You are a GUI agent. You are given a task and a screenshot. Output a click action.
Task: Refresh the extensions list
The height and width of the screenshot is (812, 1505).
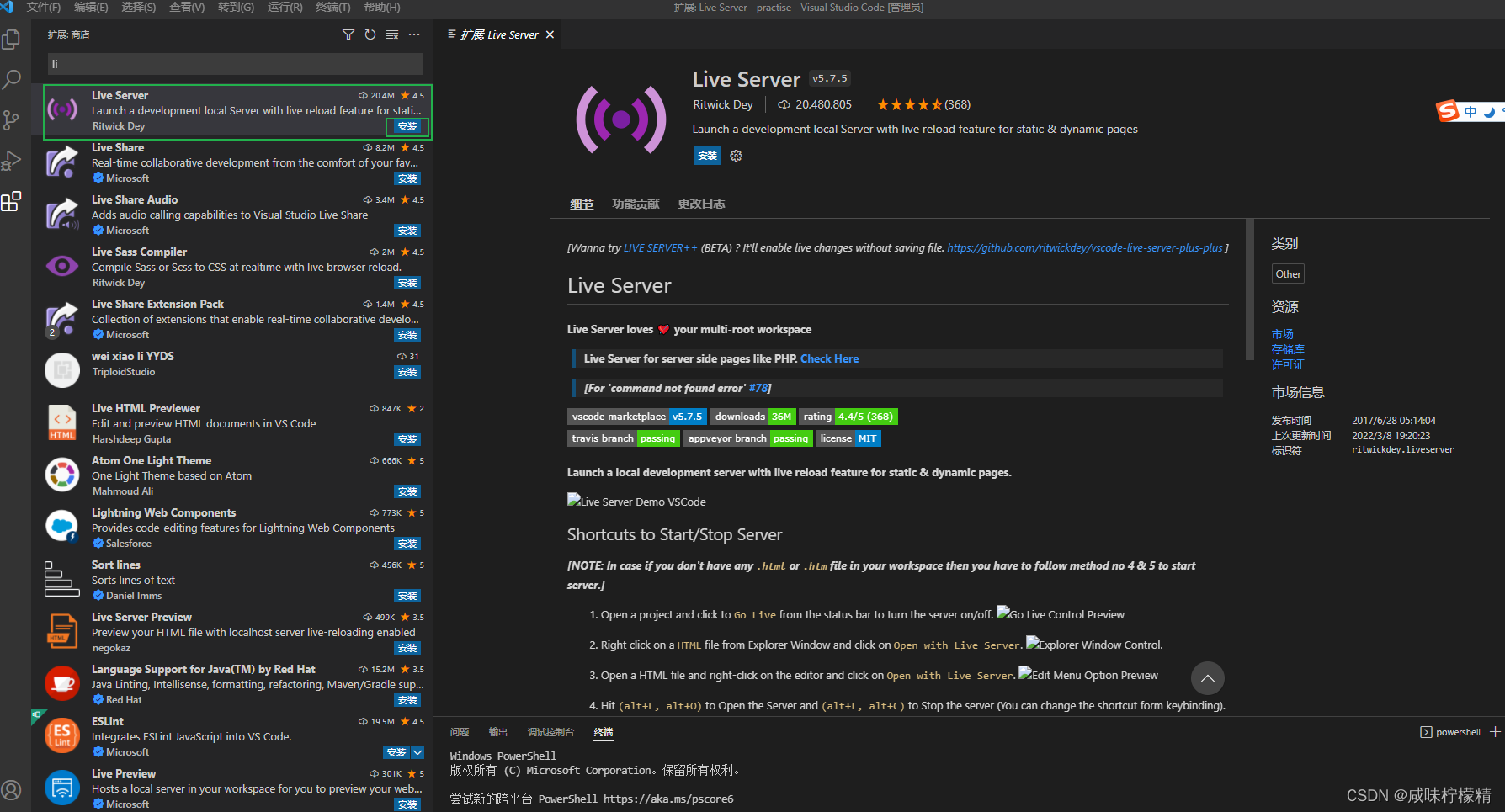(x=370, y=34)
